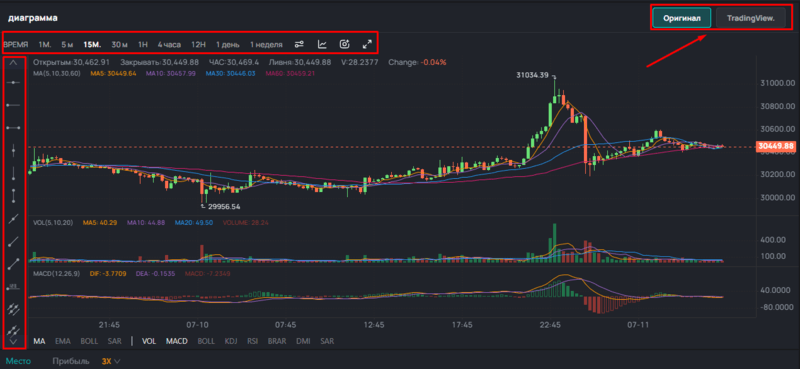Viewport: 800px width, 369px height.
Task: Select the 1 день interval
Action: click(228, 45)
